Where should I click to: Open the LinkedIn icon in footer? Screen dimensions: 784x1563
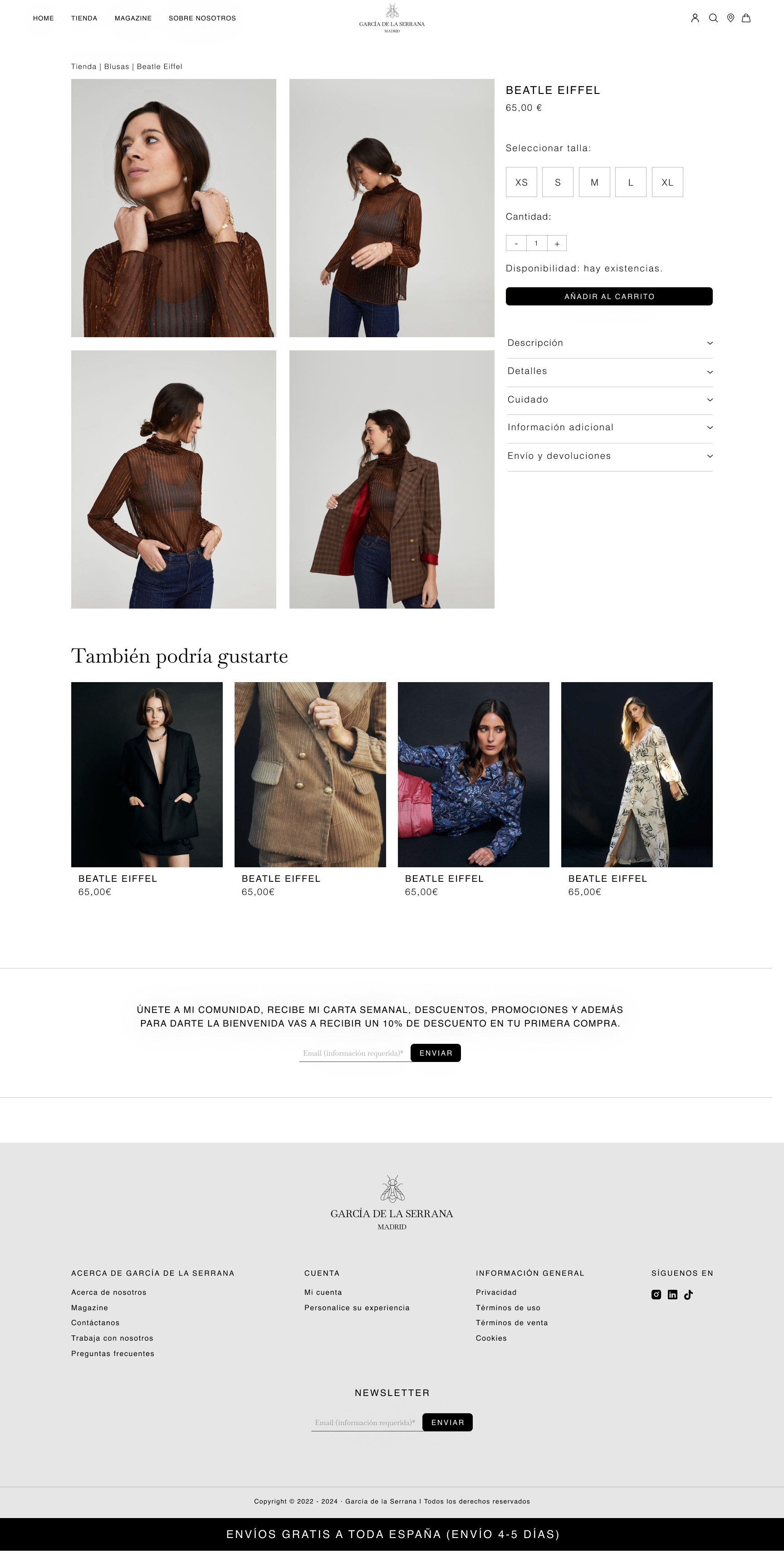coord(672,1295)
